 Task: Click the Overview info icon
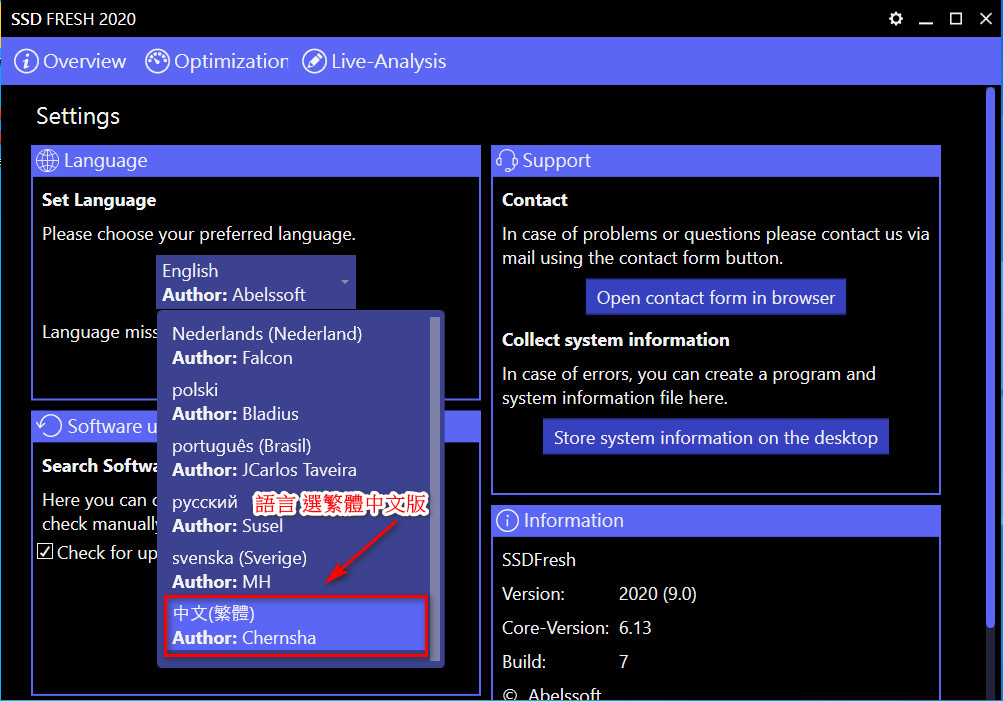click(x=26, y=61)
